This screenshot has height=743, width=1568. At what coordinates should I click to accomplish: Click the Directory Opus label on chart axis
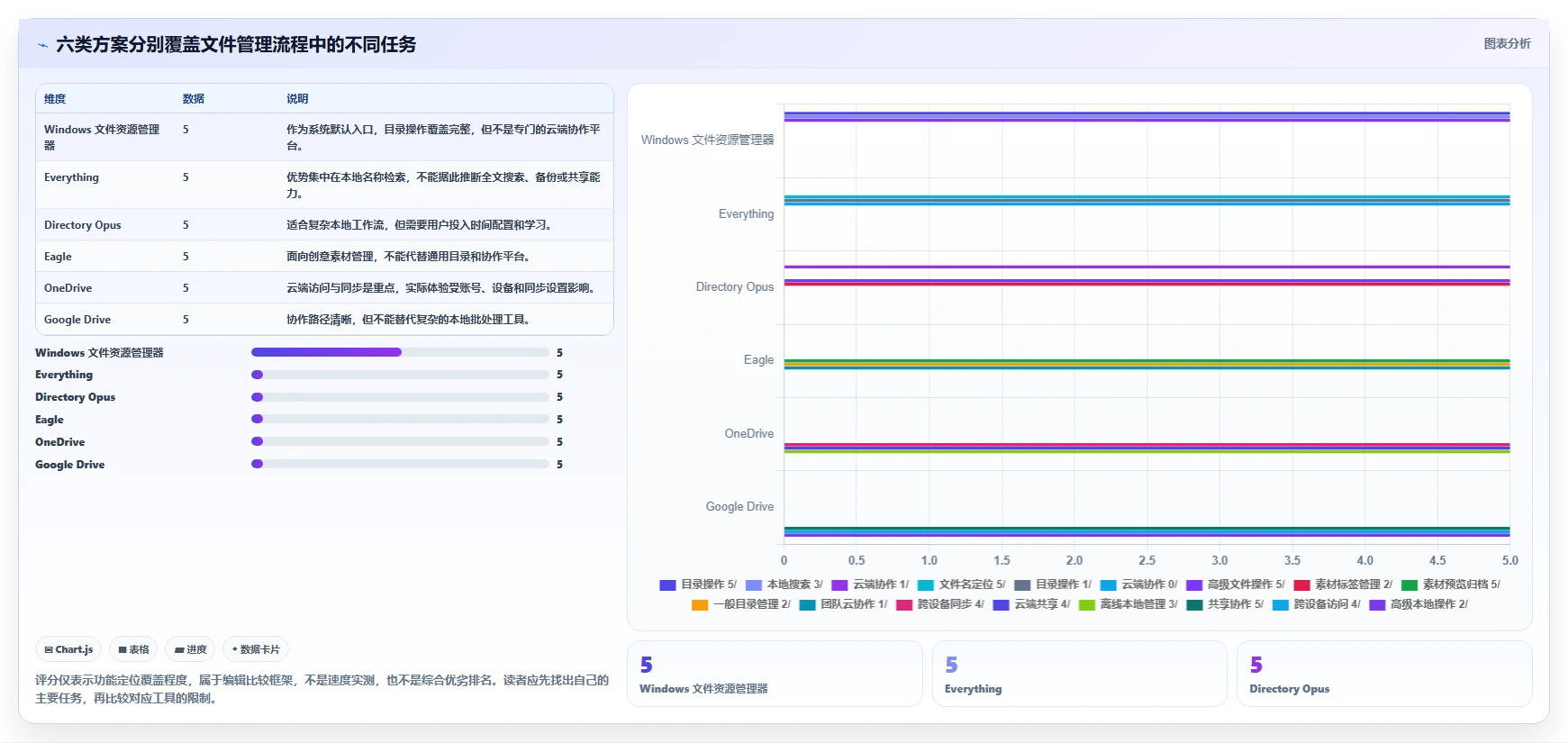[x=735, y=287]
